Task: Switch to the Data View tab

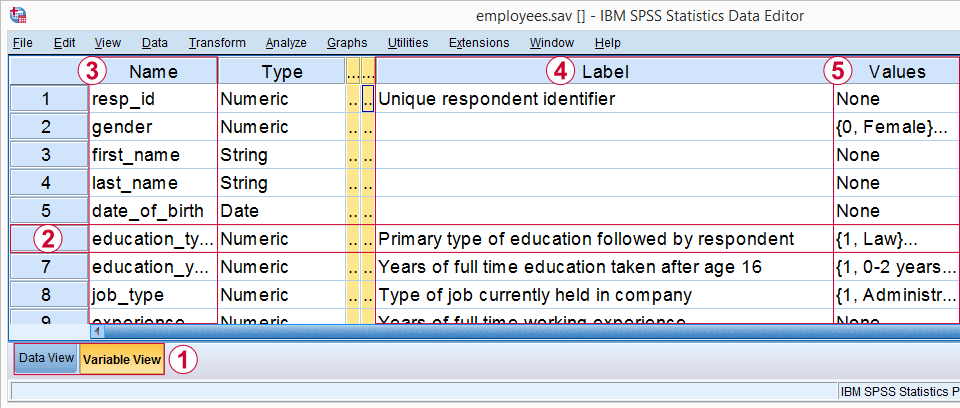Action: [x=46, y=358]
